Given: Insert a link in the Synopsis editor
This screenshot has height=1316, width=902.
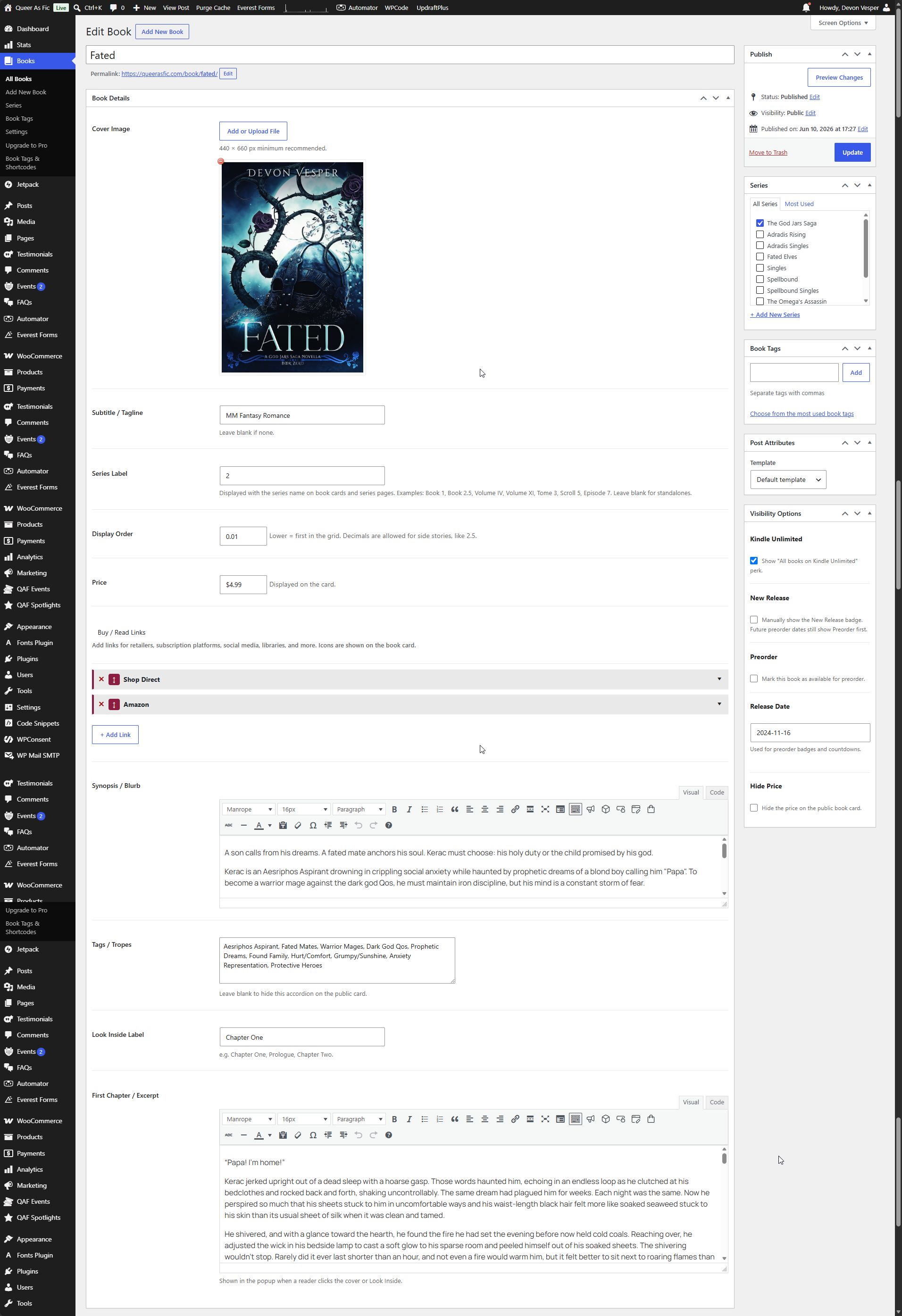Looking at the screenshot, I should pyautogui.click(x=515, y=809).
